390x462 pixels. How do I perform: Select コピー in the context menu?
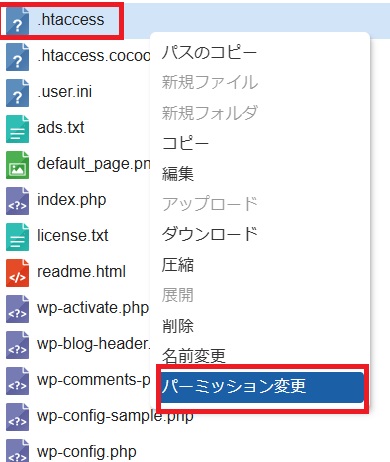click(x=185, y=144)
